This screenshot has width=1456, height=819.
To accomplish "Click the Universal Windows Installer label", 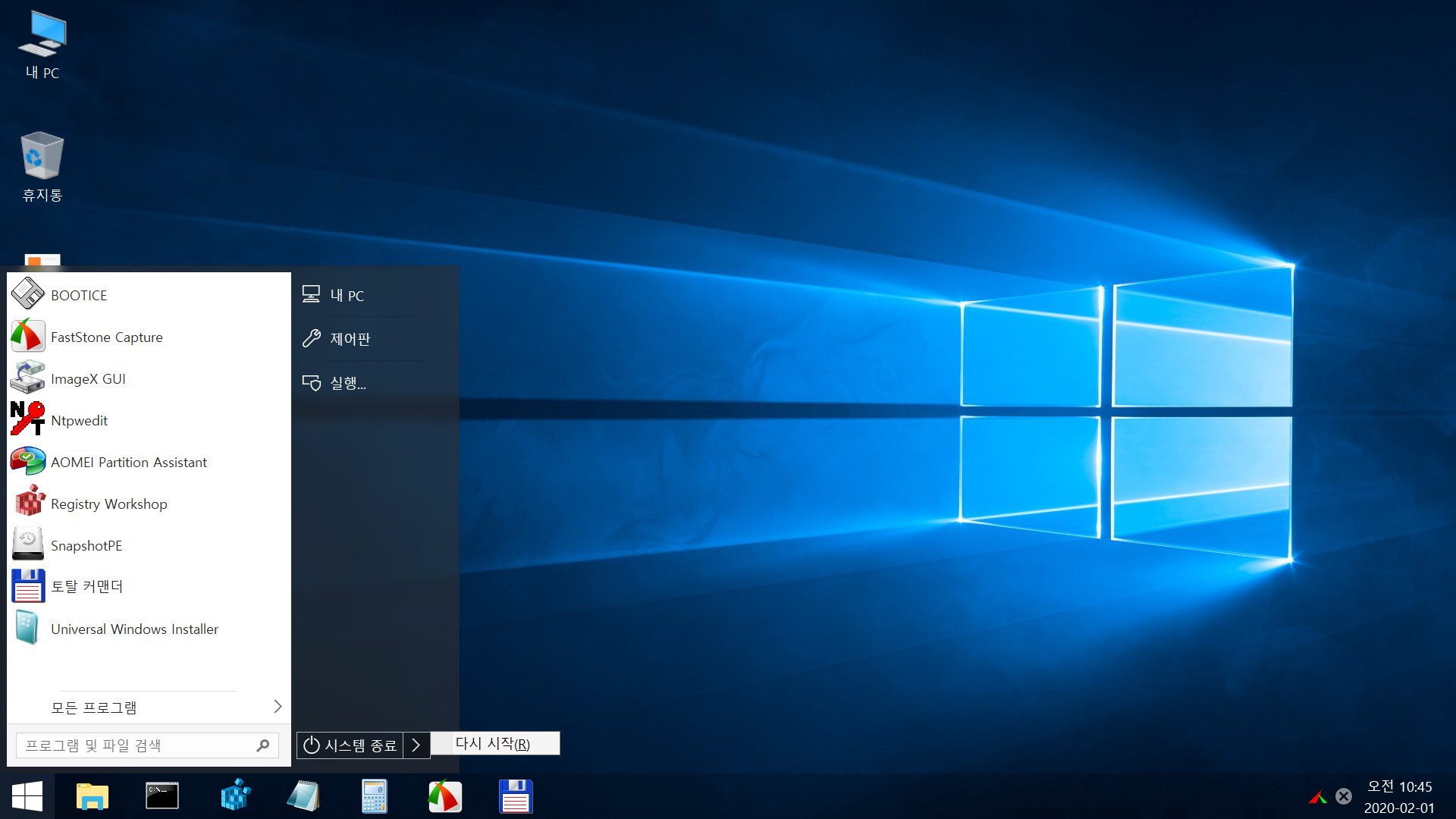I will pyautogui.click(x=134, y=629).
